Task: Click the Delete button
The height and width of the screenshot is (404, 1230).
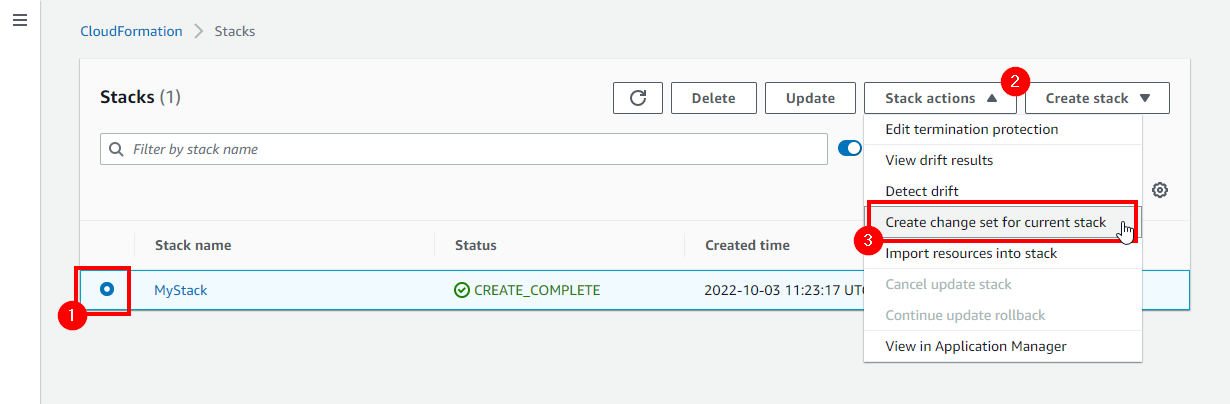Action: coord(714,98)
